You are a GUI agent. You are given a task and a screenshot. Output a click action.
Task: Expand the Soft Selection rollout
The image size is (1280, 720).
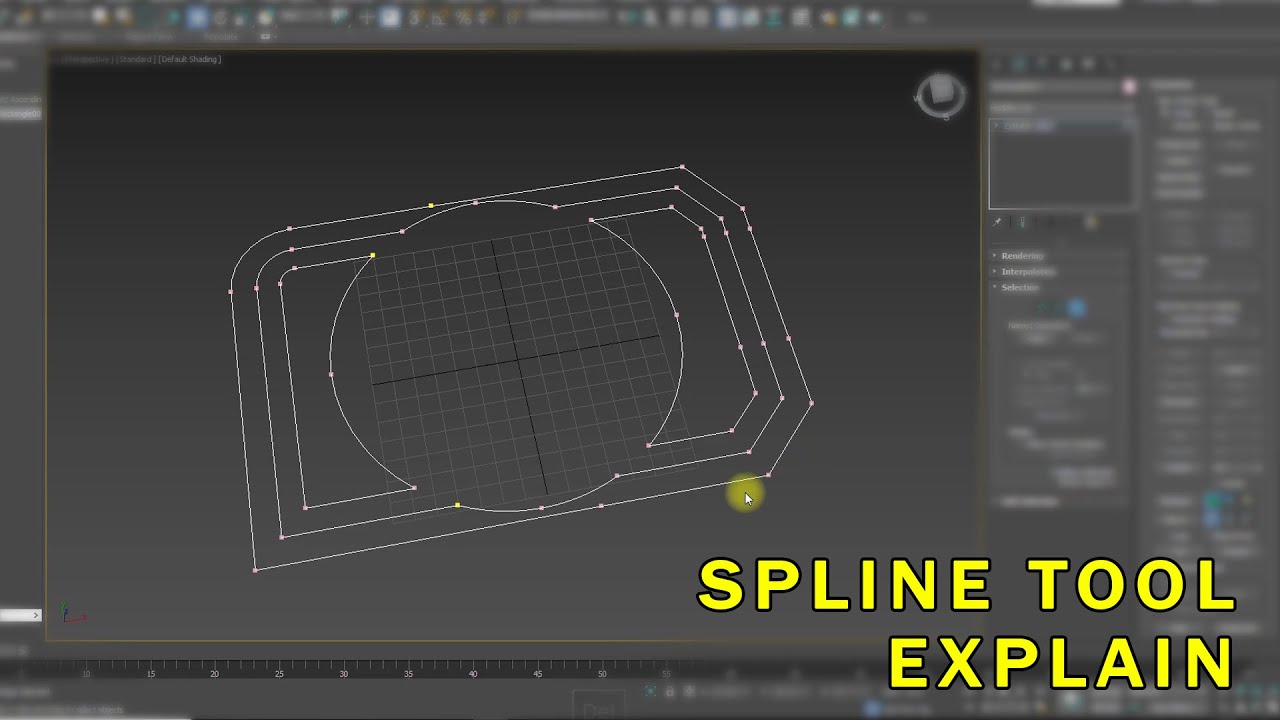point(1030,502)
